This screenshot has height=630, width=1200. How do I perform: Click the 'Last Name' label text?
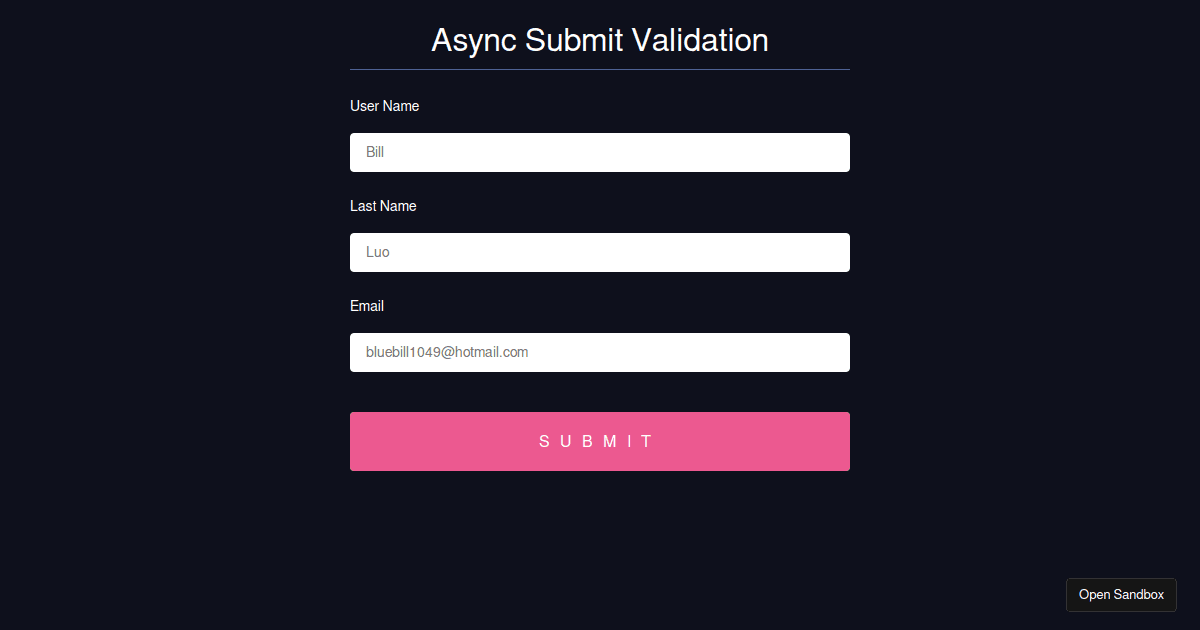(x=383, y=206)
